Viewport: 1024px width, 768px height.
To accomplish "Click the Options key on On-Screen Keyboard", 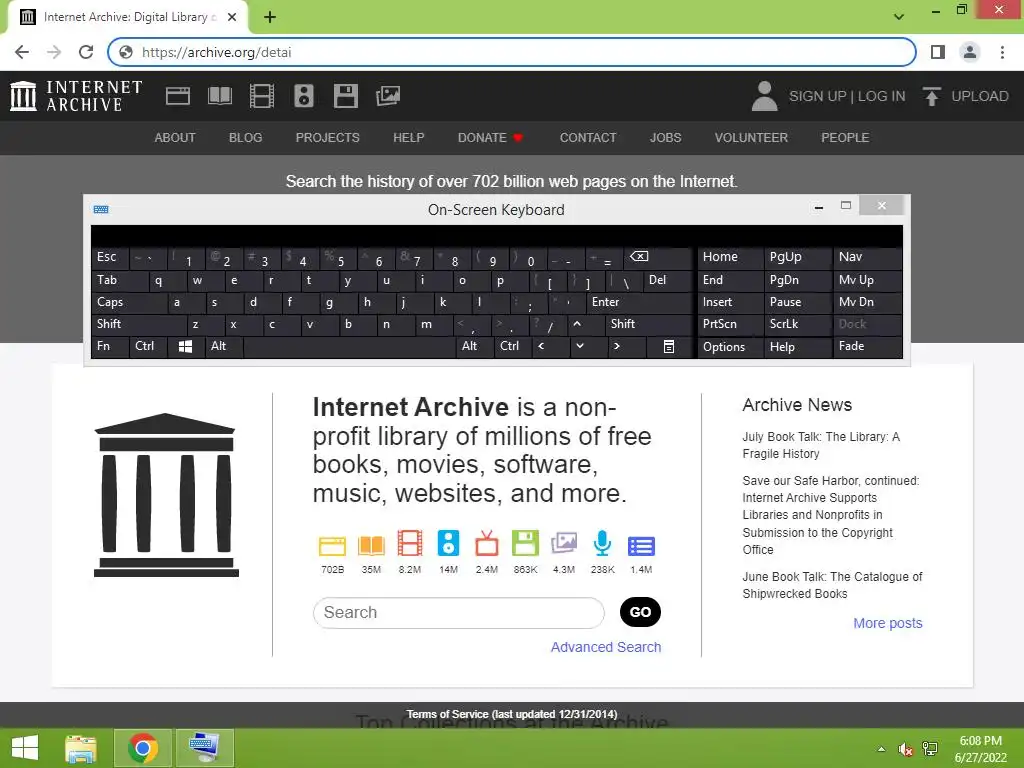I will [x=730, y=347].
